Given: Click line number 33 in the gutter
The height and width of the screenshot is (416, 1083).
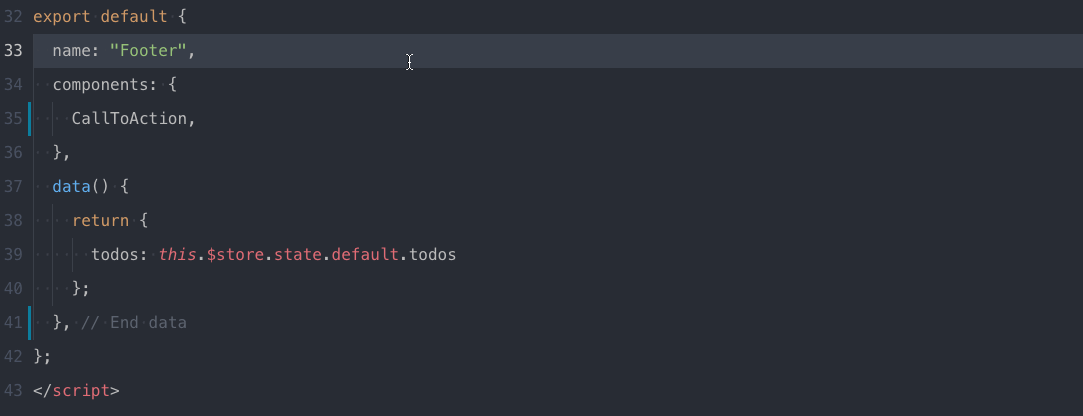Looking at the screenshot, I should [x=13, y=50].
